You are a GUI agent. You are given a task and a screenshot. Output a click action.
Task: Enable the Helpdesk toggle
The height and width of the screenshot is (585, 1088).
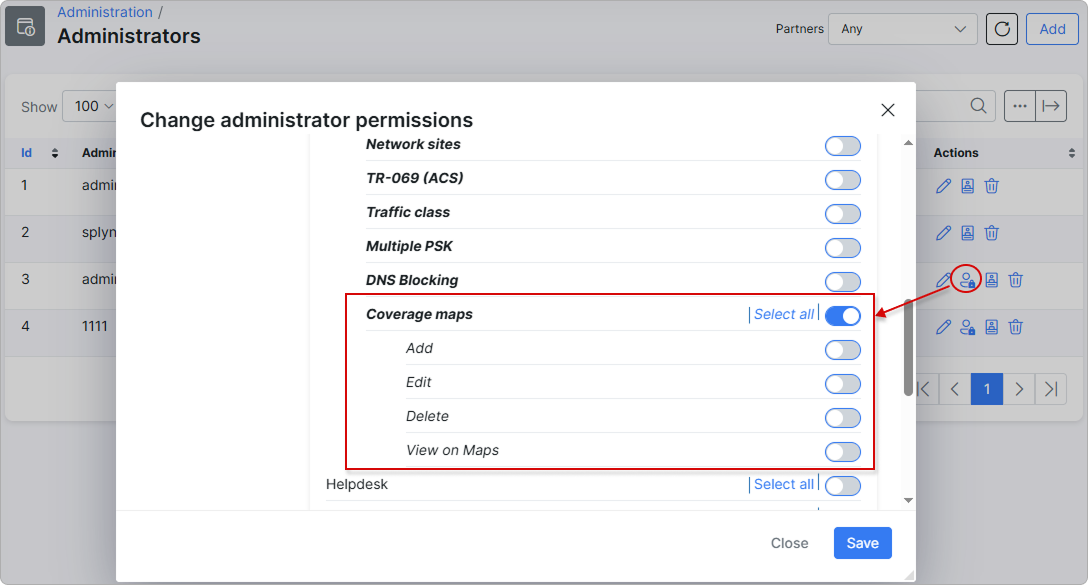coord(842,486)
